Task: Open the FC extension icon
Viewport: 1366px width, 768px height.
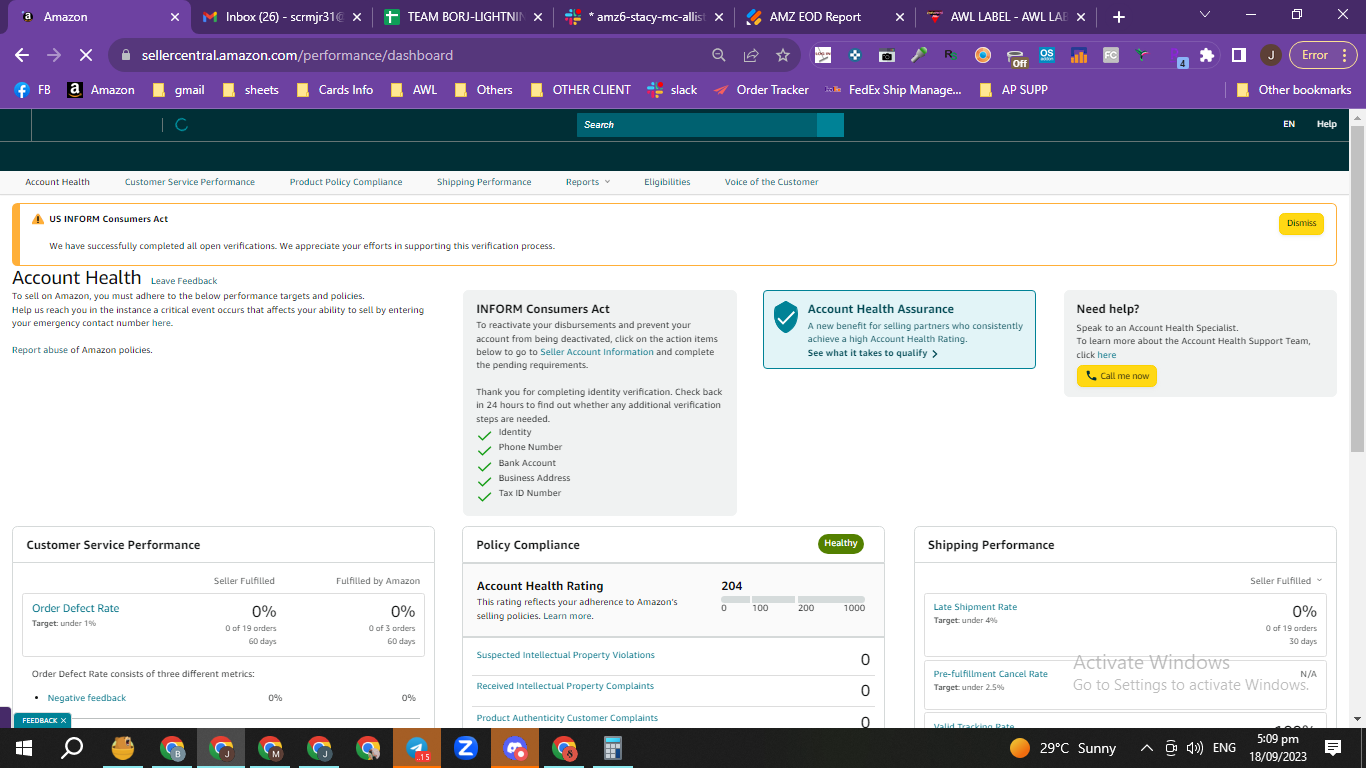Action: [x=1111, y=55]
